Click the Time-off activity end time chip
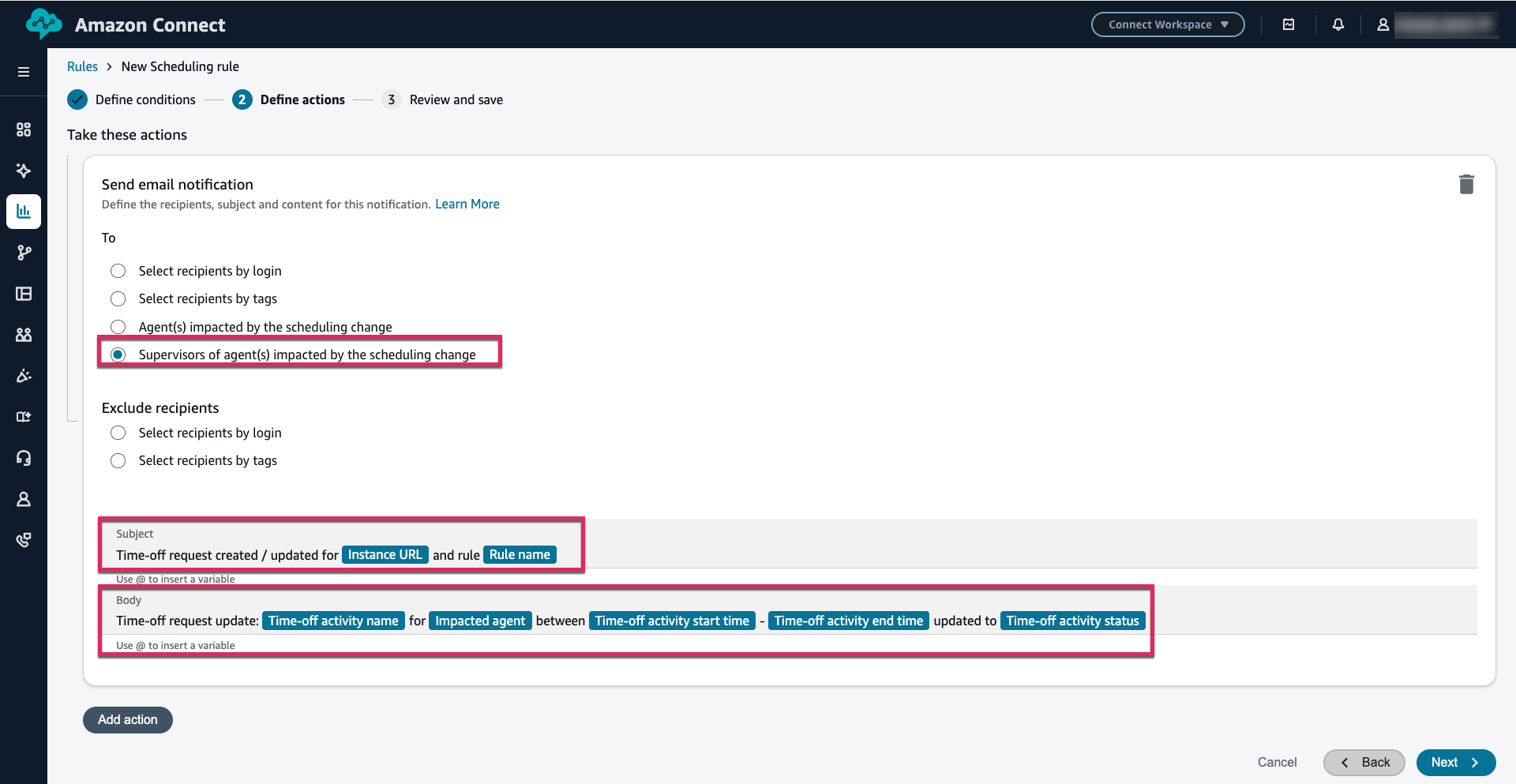The height and width of the screenshot is (784, 1516). click(849, 621)
